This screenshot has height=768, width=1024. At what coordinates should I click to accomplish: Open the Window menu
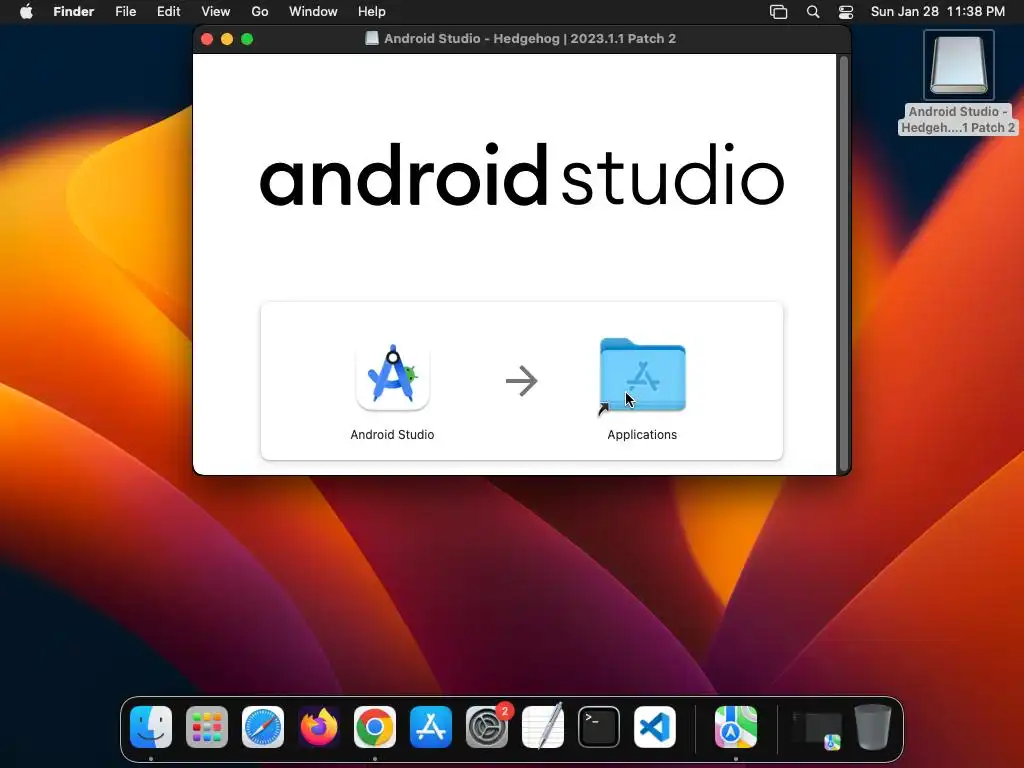click(313, 12)
